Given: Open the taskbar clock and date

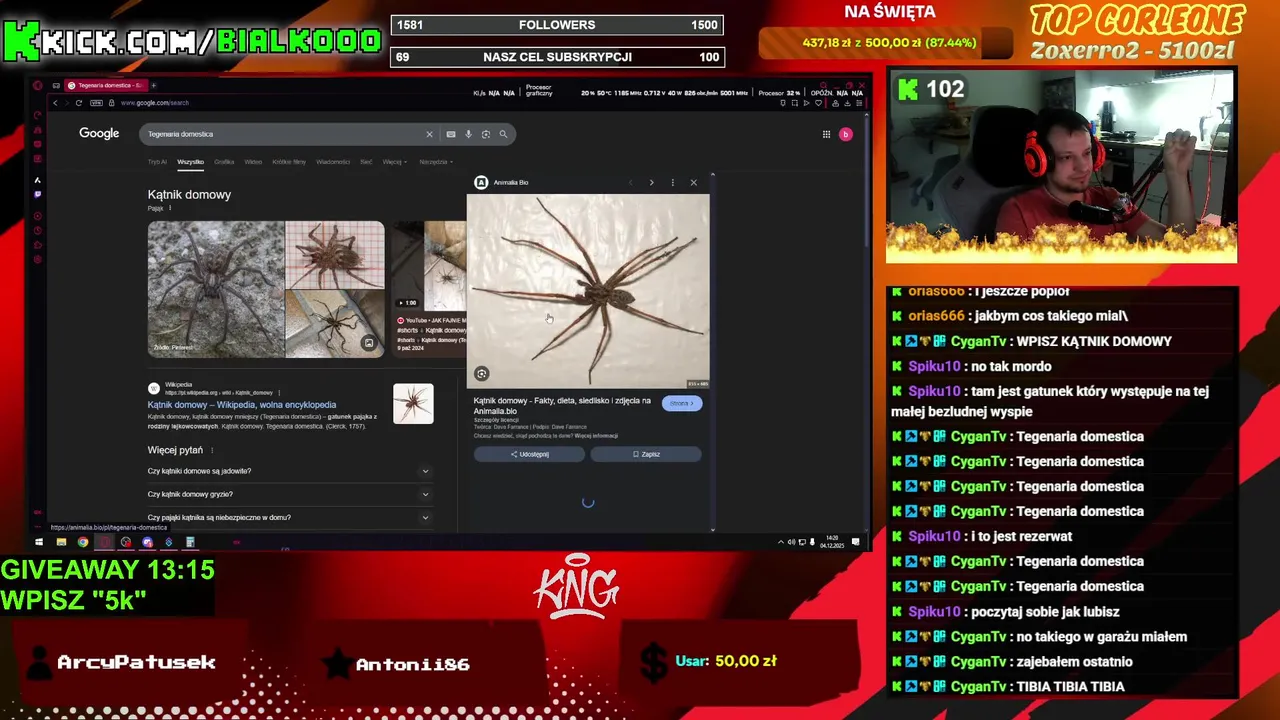Looking at the screenshot, I should (x=832, y=542).
